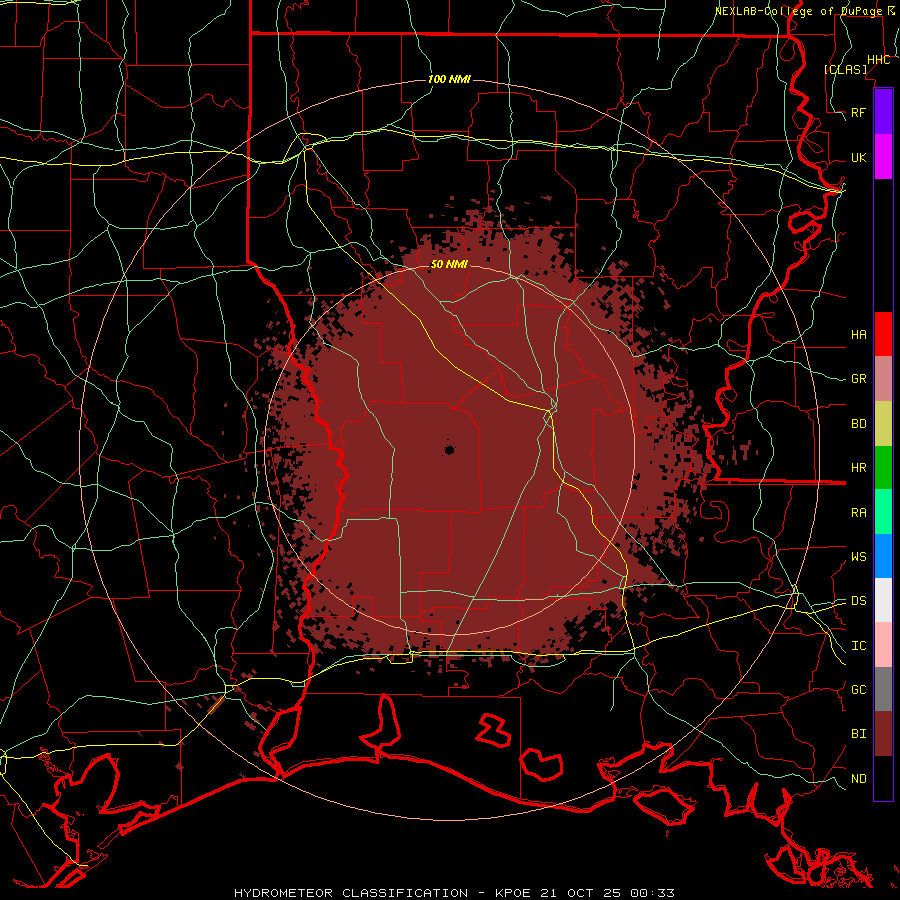Click the RA light green legend swatch

[883, 512]
